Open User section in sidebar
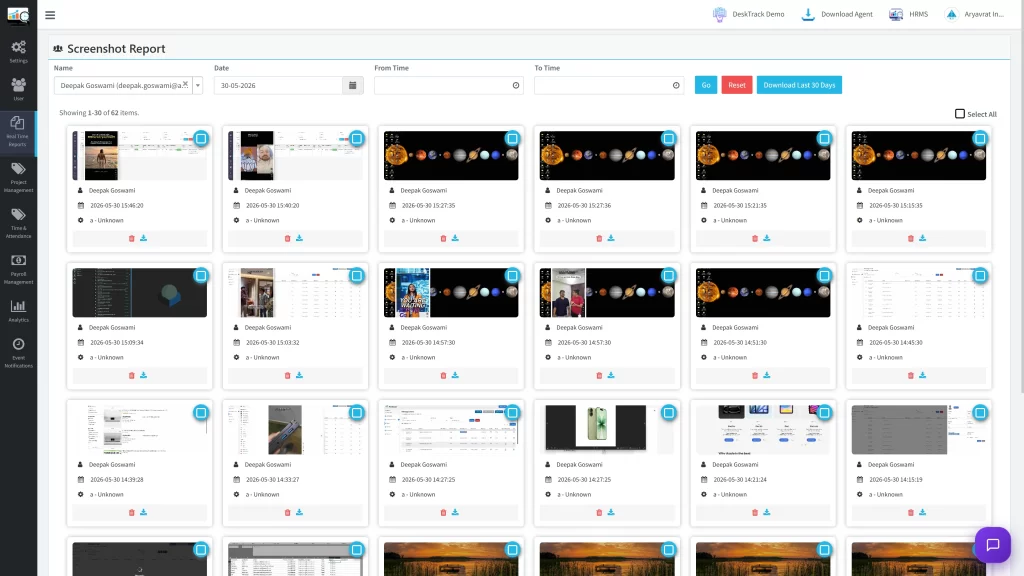The height and width of the screenshot is (576, 1024). (x=18, y=89)
